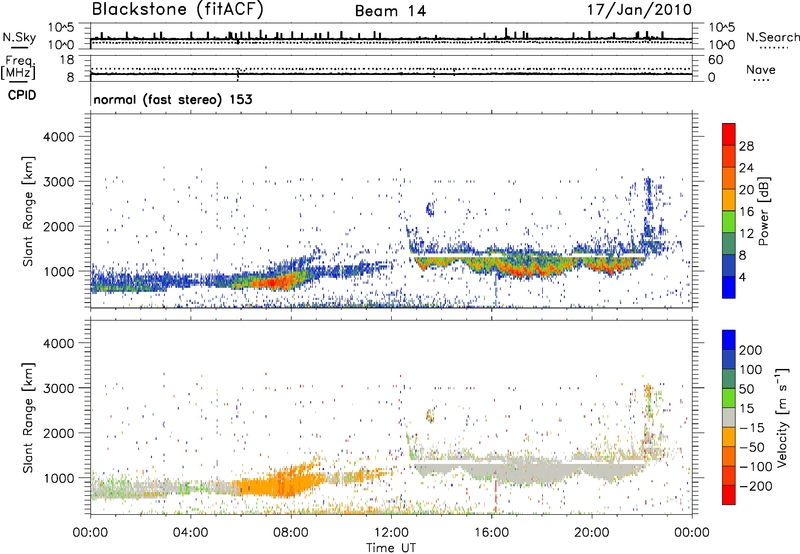Click the velocity panel "Slant Range [km]" label
Screen dimensions: 800x554
(28, 418)
